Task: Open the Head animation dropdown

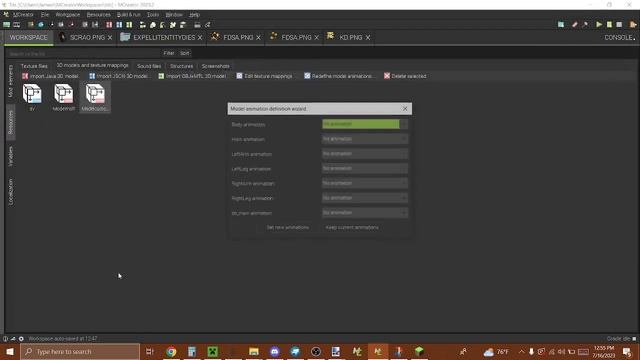Action: tap(364, 139)
